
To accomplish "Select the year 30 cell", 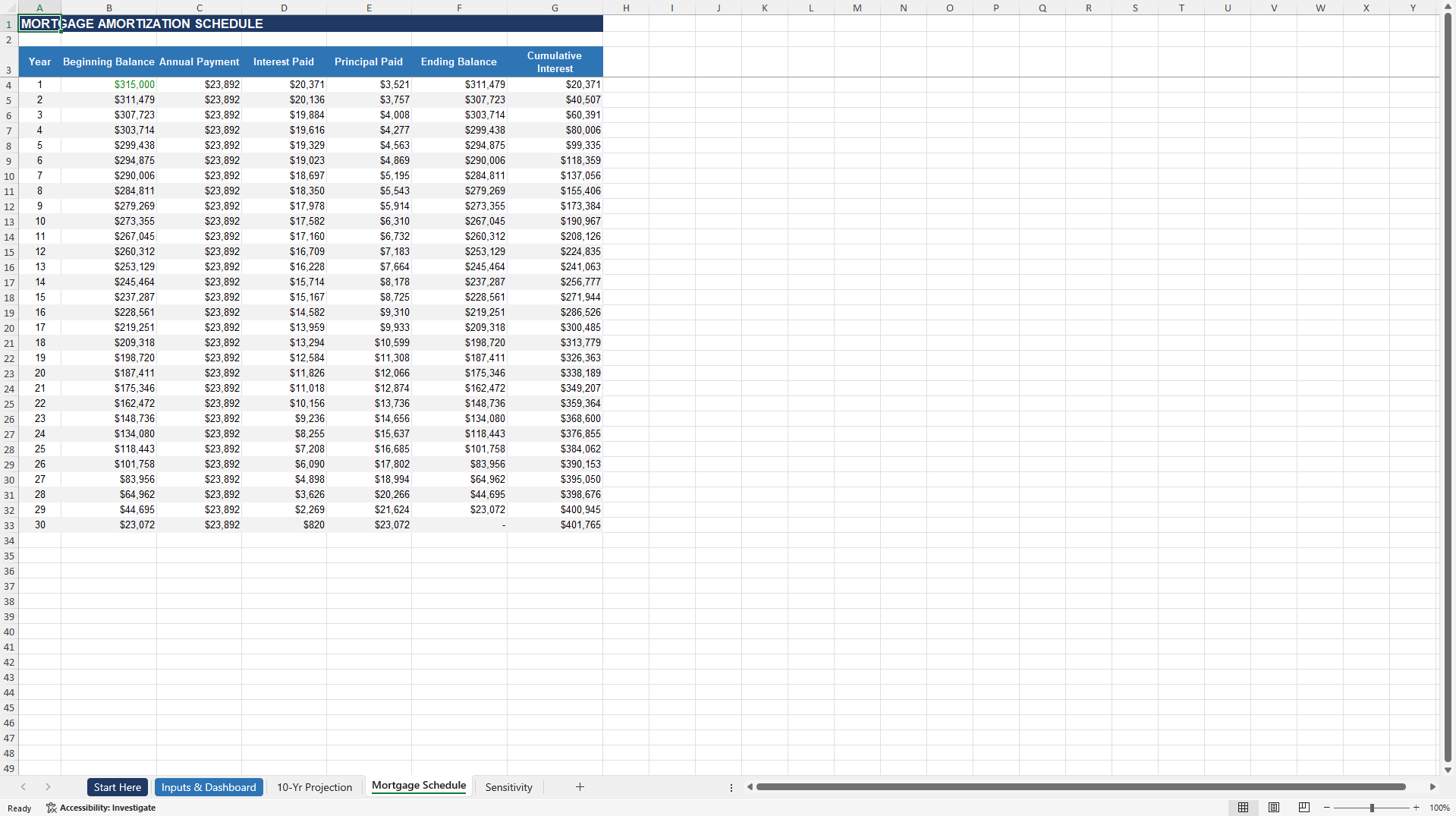I will pyautogui.click(x=39, y=525).
